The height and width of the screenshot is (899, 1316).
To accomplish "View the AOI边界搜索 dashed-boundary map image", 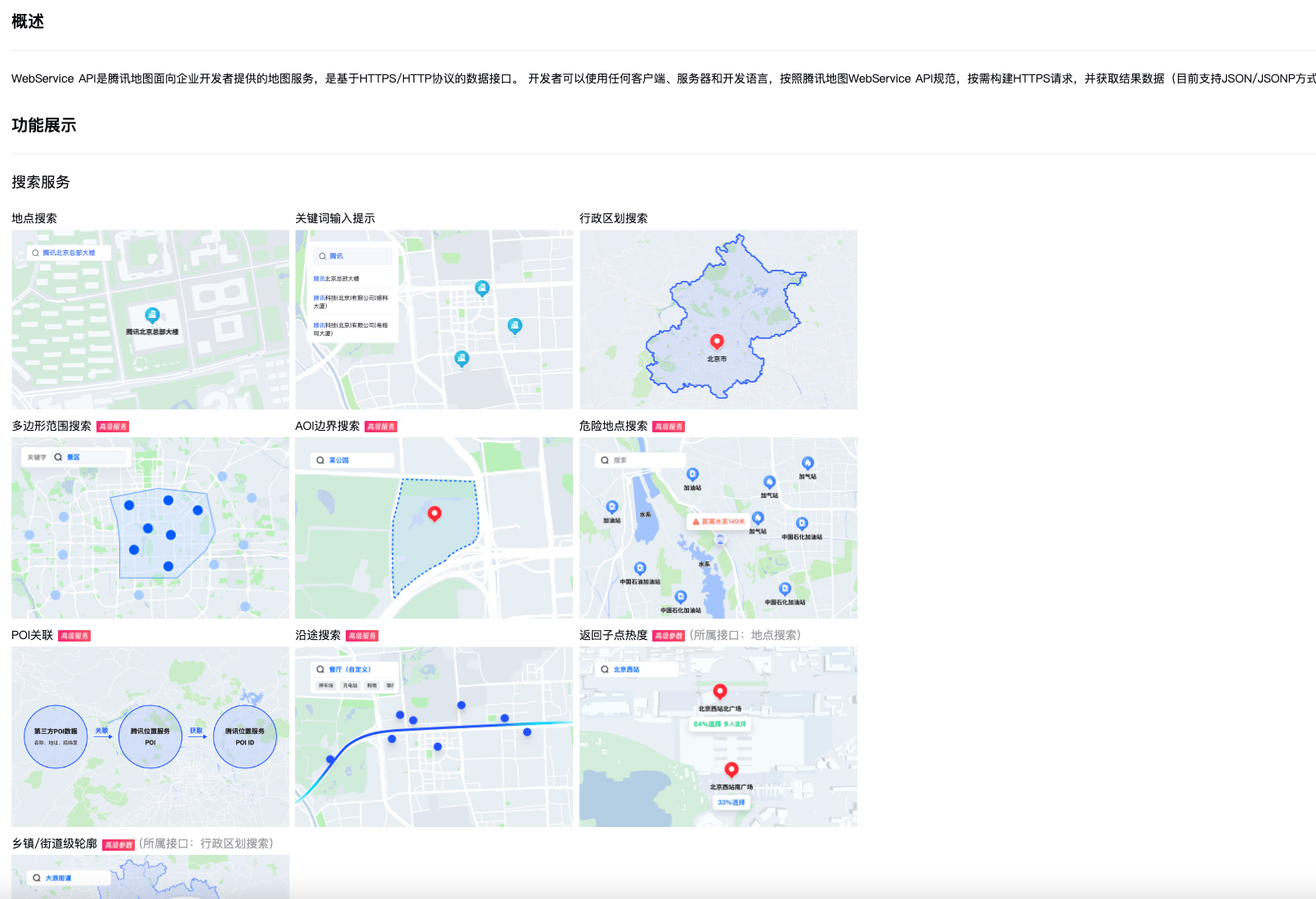I will tap(434, 528).
